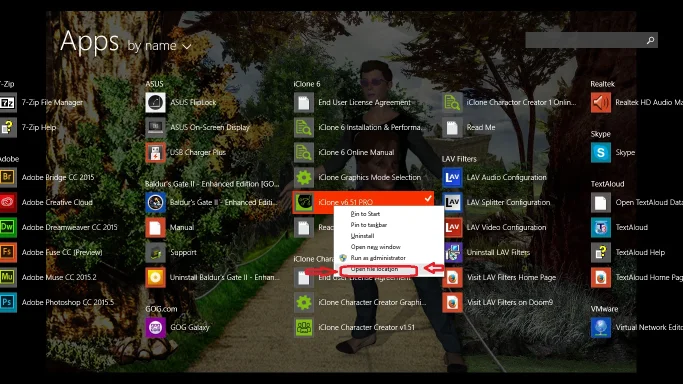
Task: Click the iClone 6 group heading
Action: pyautogui.click(x=307, y=84)
